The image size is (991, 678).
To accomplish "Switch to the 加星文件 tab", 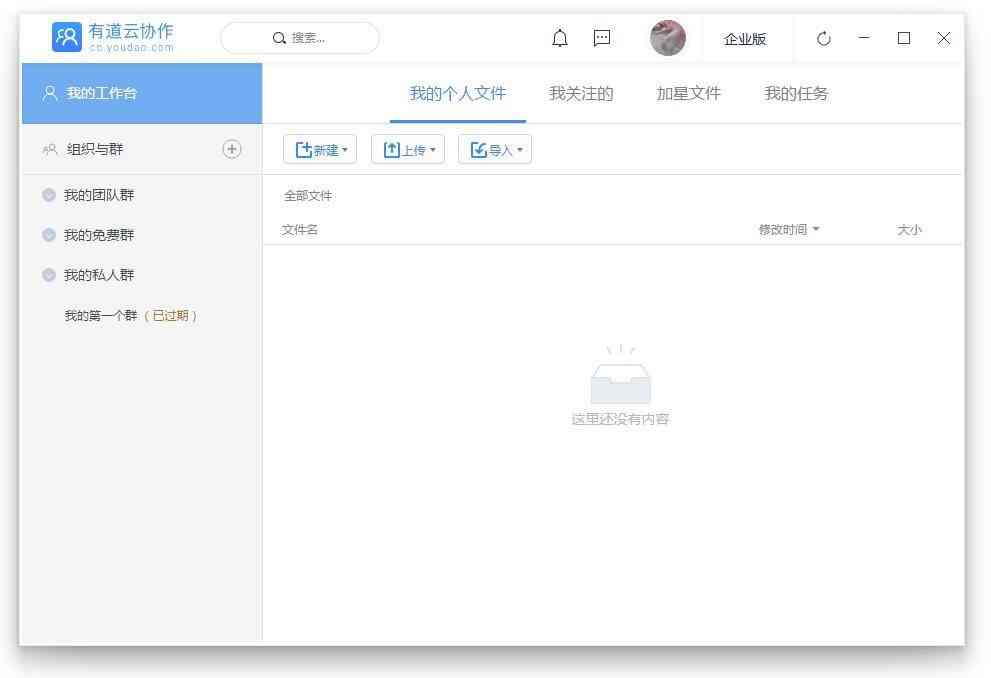I will pos(688,93).
